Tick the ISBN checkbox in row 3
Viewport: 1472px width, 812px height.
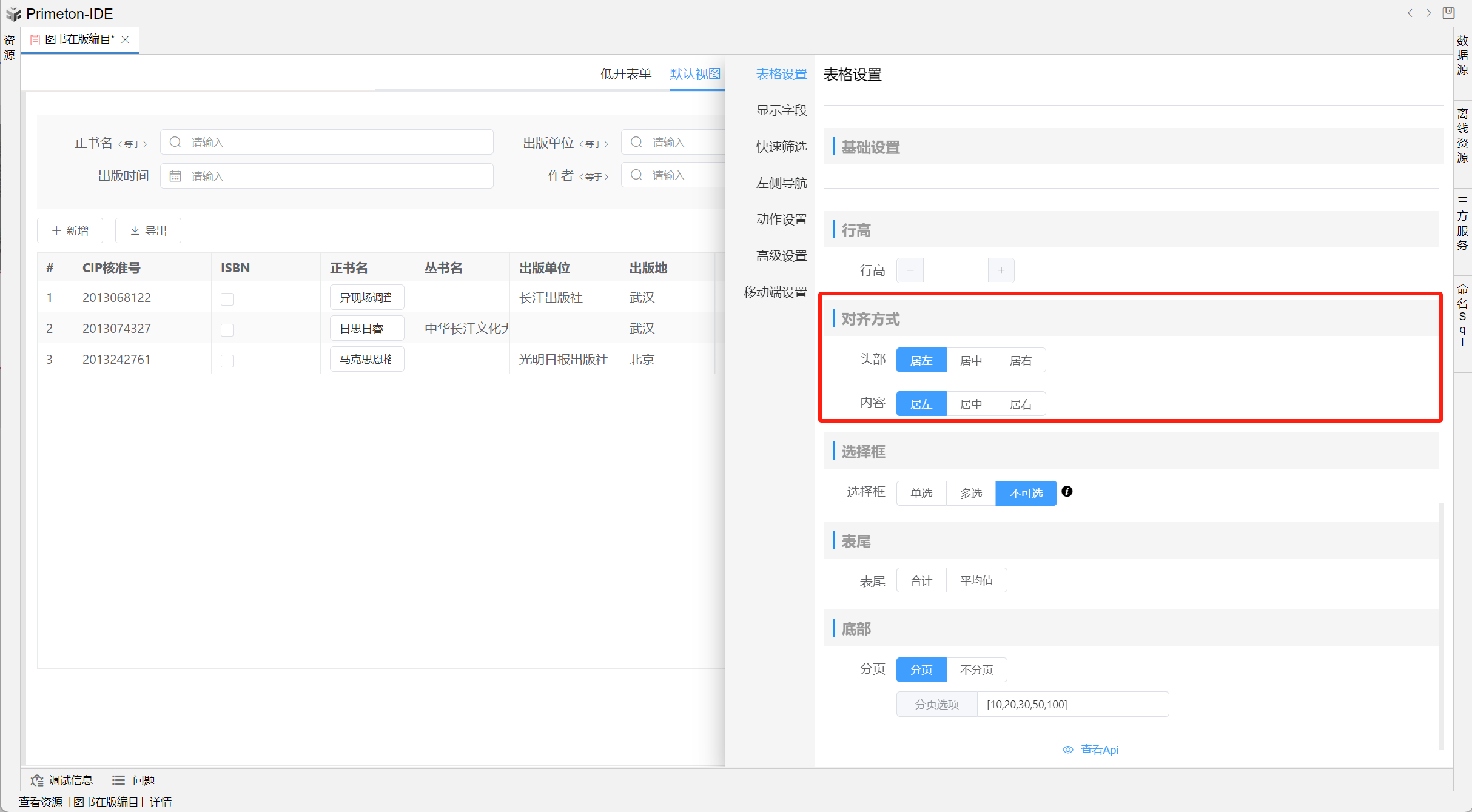(x=227, y=360)
